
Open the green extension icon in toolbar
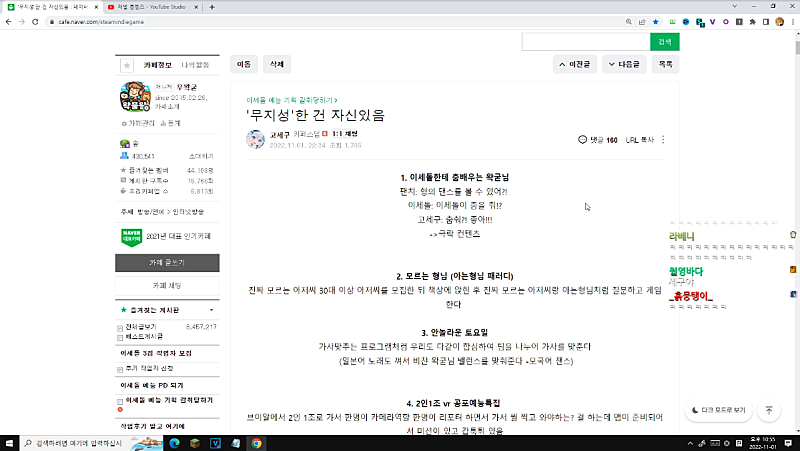tap(672, 22)
